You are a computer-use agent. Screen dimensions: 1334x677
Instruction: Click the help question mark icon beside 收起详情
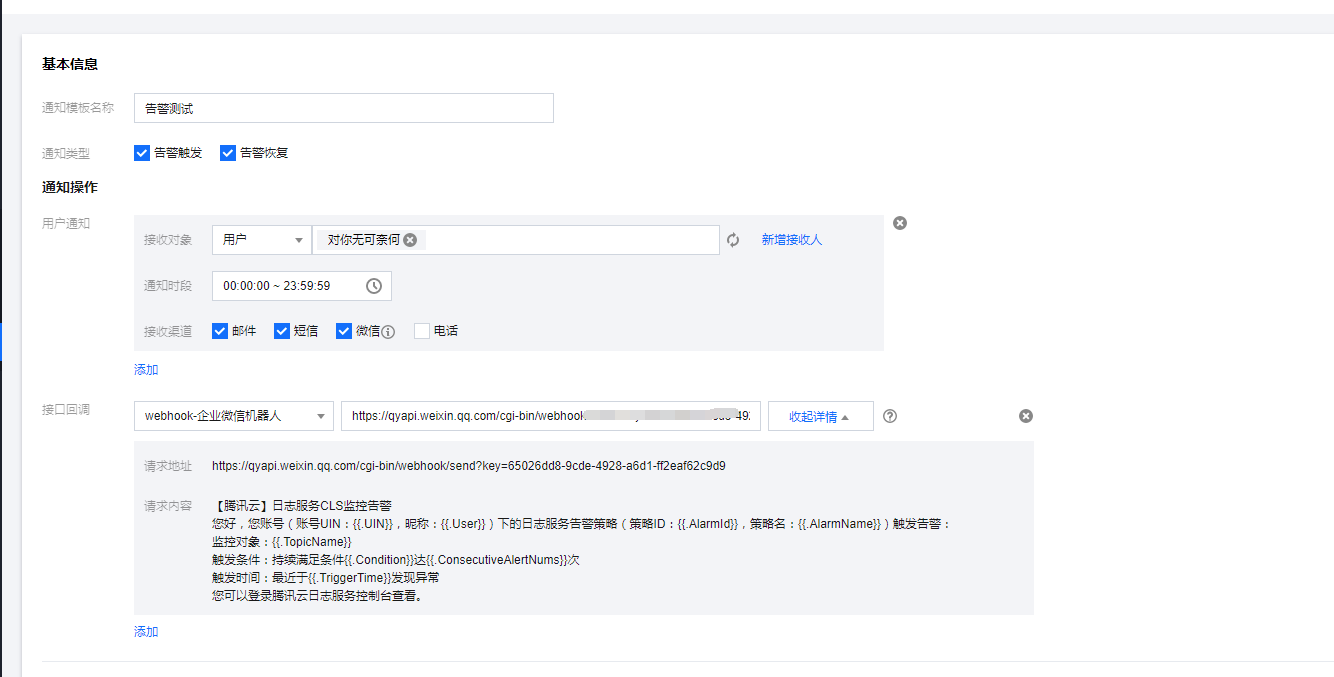click(x=890, y=416)
